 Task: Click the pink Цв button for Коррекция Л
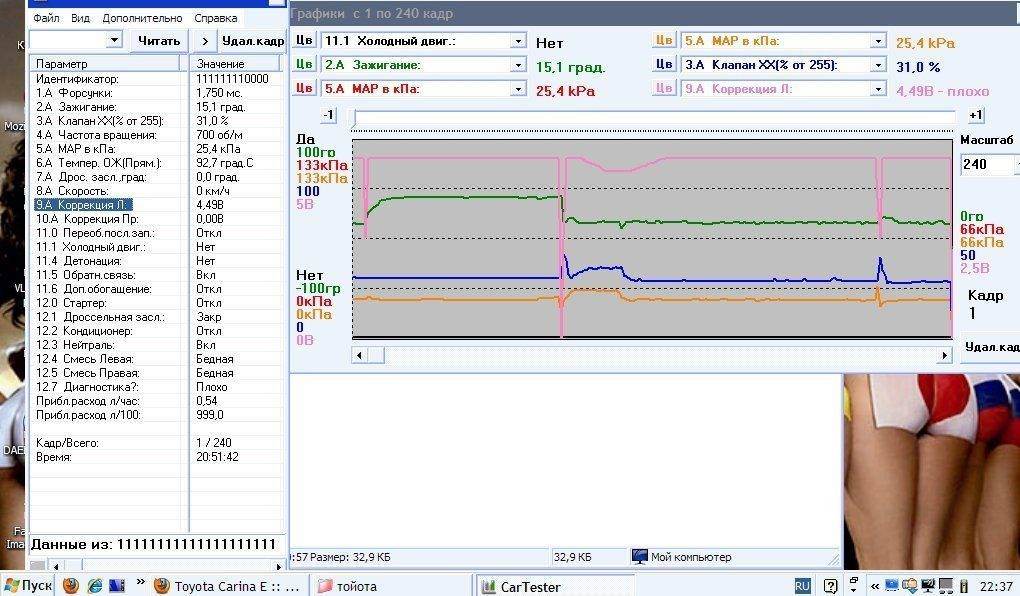click(x=664, y=89)
